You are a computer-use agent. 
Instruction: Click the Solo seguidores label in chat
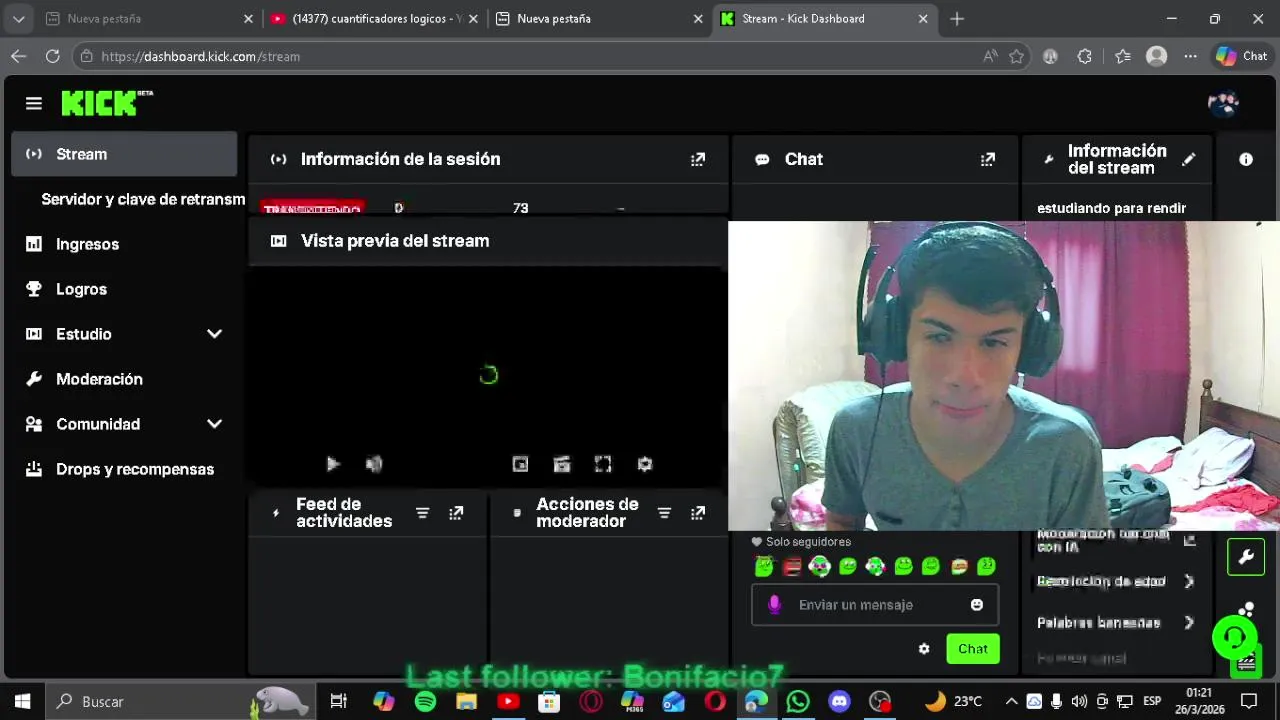808,542
